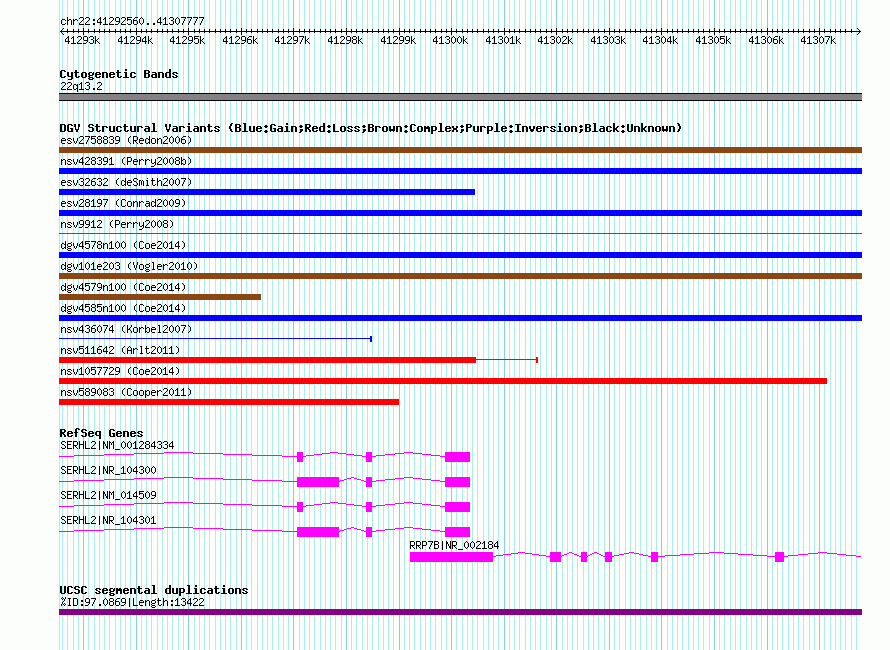Click the 41307k ruler tick label

point(818,40)
